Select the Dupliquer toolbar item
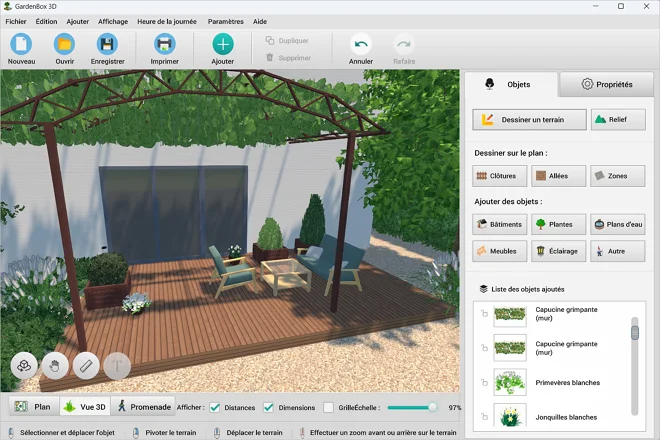Image resolution: width=660 pixels, height=440 pixels. tap(287, 40)
